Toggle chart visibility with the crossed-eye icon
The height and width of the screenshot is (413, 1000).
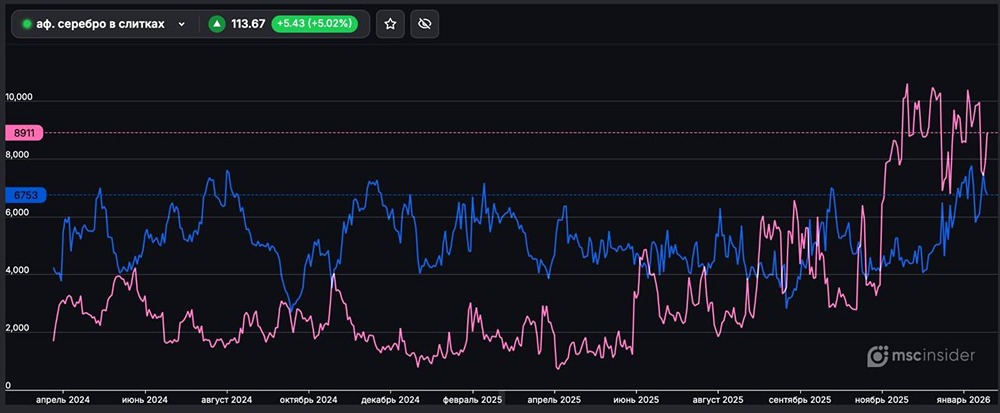[x=424, y=24]
